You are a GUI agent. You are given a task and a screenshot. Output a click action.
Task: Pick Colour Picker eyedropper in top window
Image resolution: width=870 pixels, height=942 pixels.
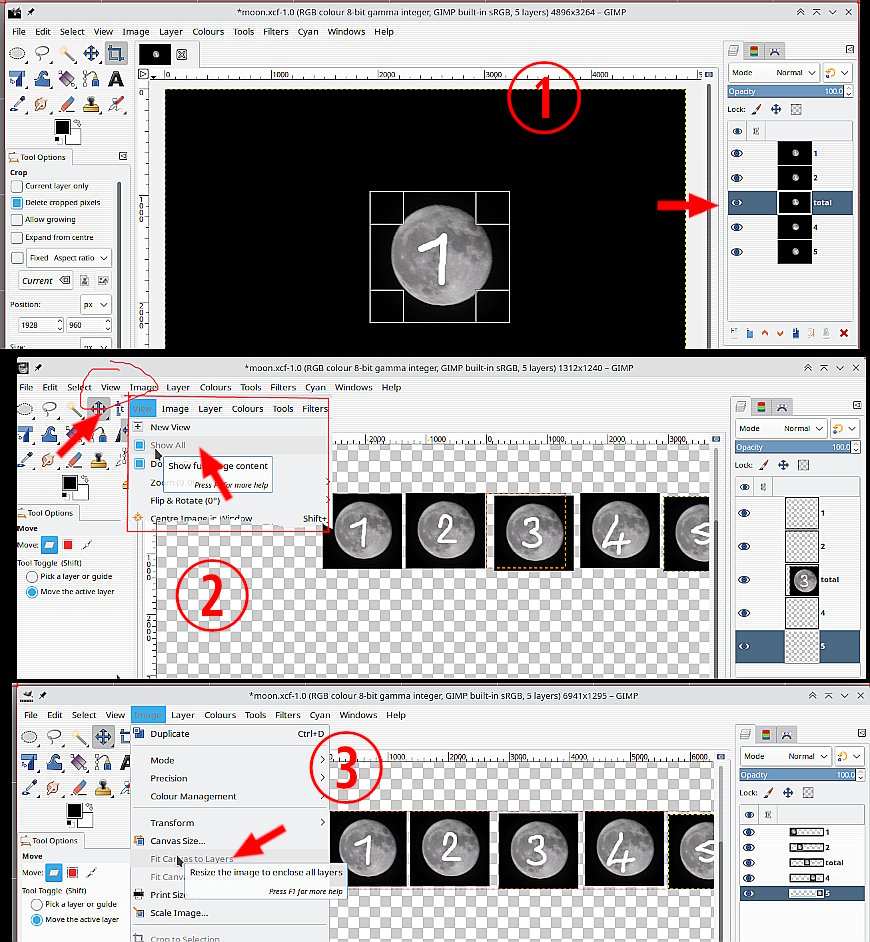point(17,104)
